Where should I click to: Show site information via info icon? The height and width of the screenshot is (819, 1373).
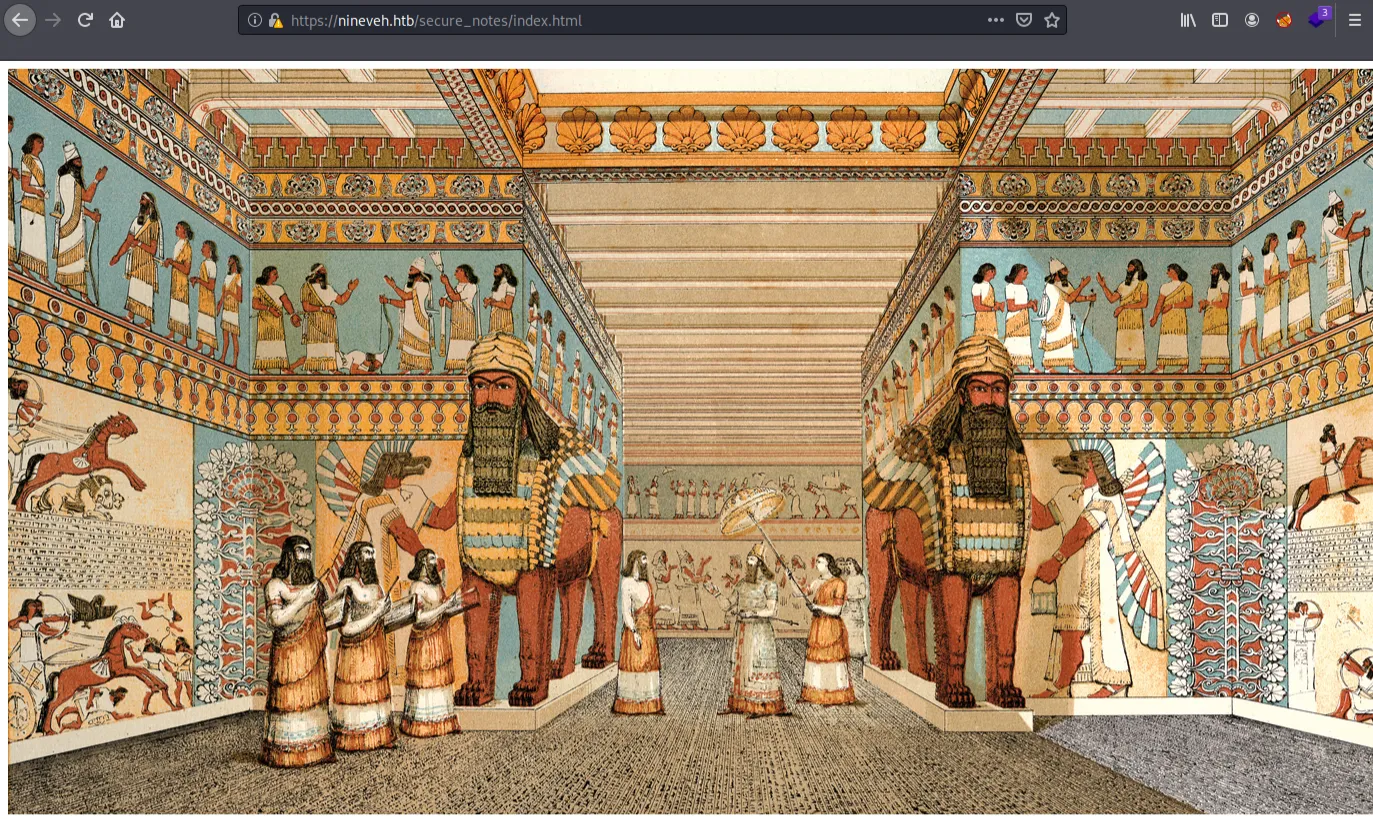coord(254,20)
